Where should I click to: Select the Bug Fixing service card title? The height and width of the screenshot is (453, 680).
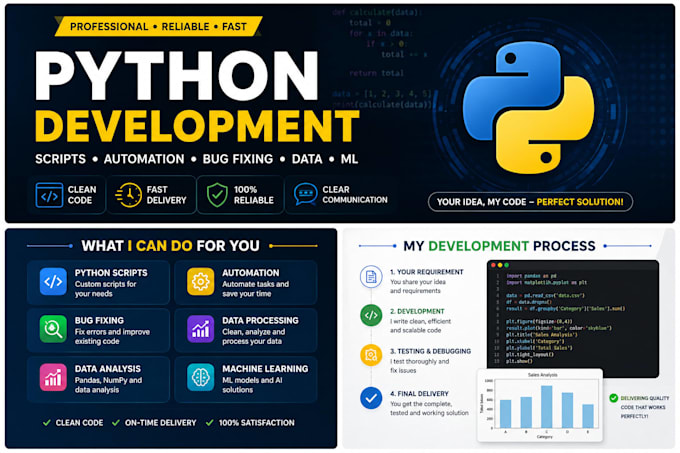click(x=99, y=320)
